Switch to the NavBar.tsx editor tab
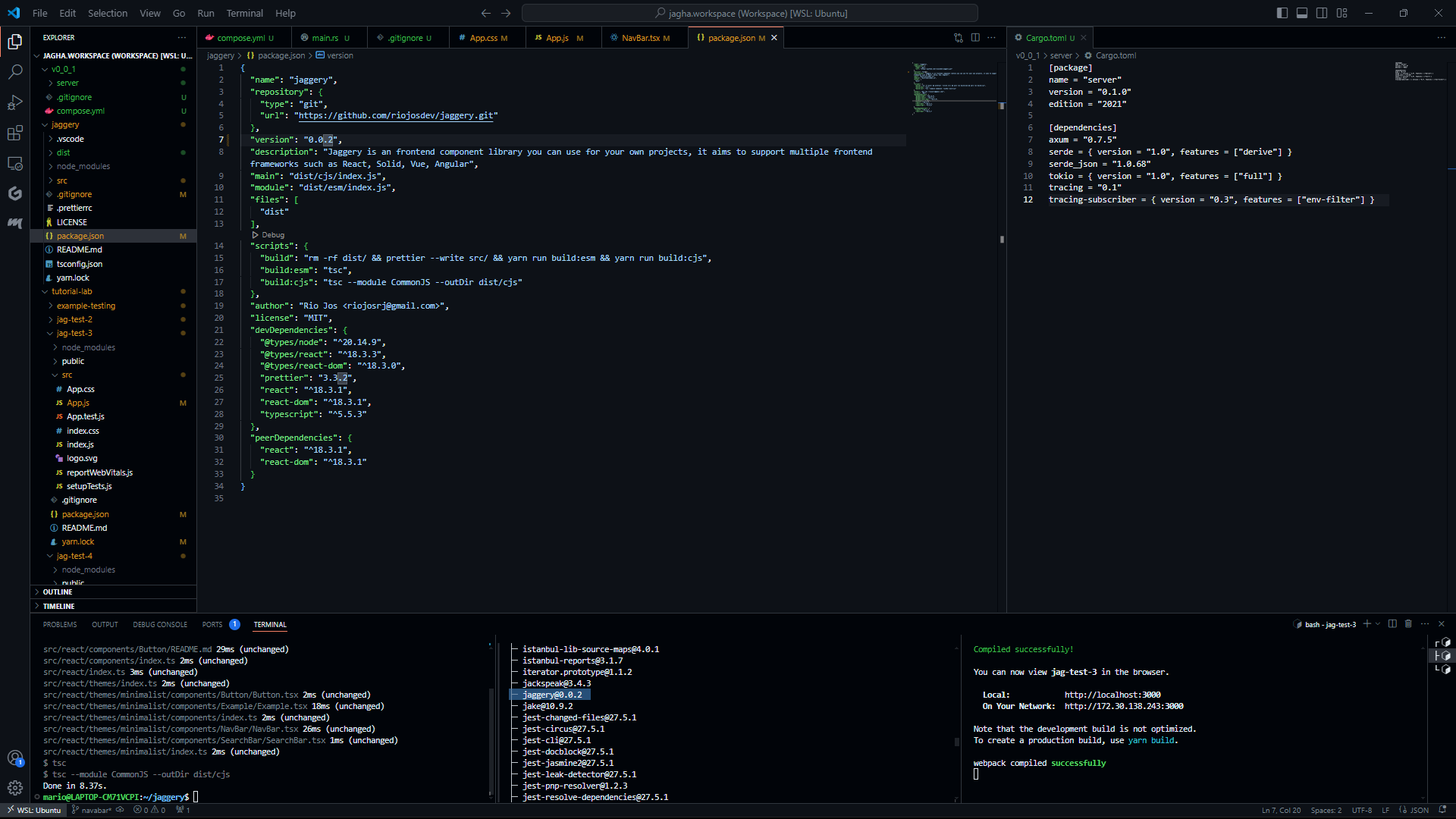The height and width of the screenshot is (819, 1456). point(645,38)
